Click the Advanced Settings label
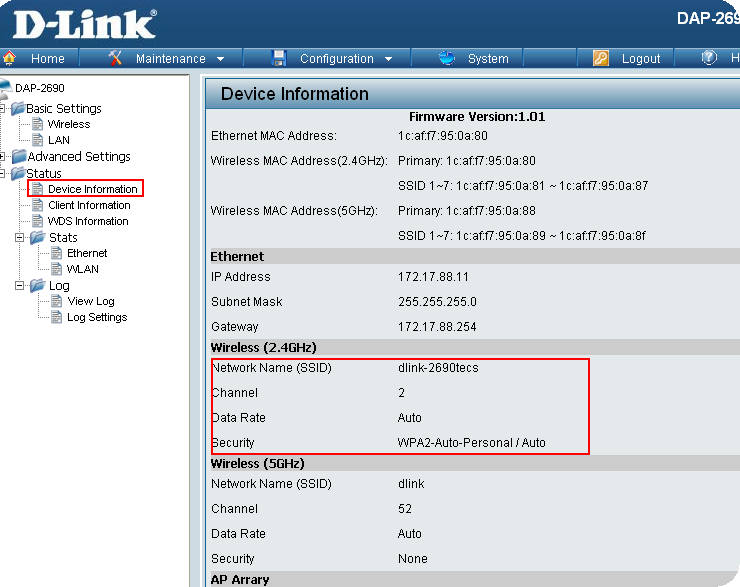 tap(79, 156)
